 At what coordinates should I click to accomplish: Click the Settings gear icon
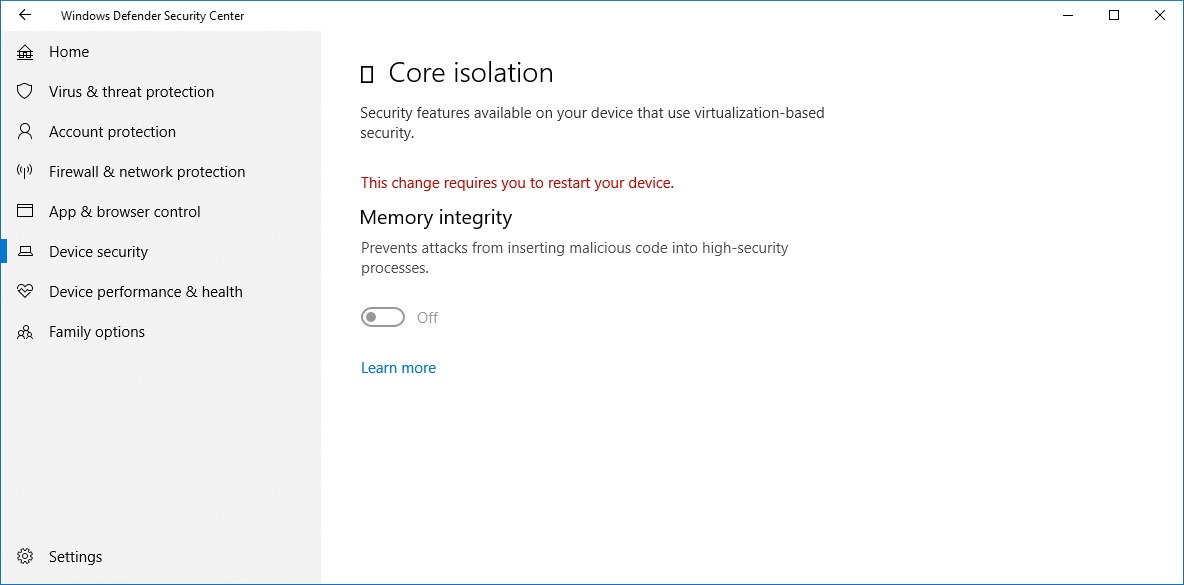[x=25, y=557]
